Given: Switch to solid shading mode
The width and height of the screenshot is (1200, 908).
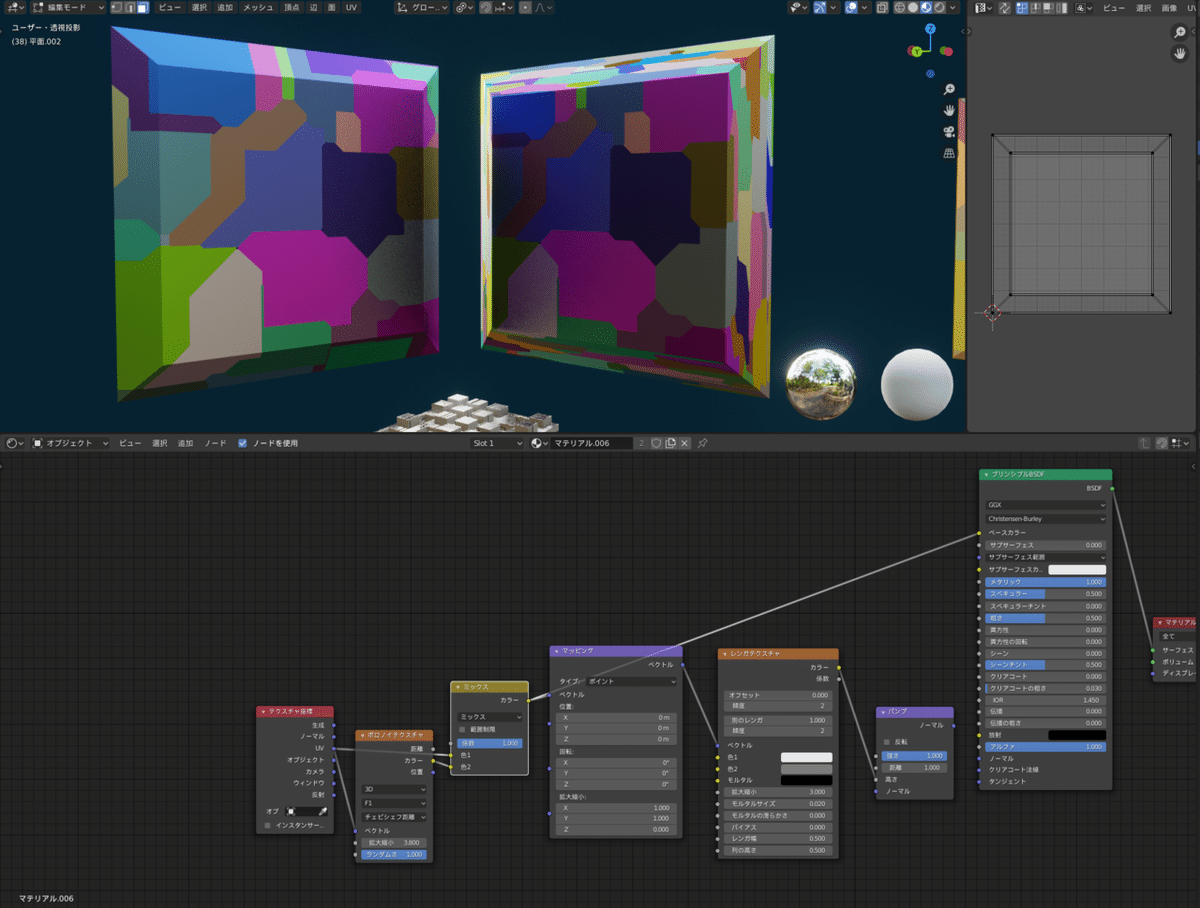Looking at the screenshot, I should click(x=913, y=7).
